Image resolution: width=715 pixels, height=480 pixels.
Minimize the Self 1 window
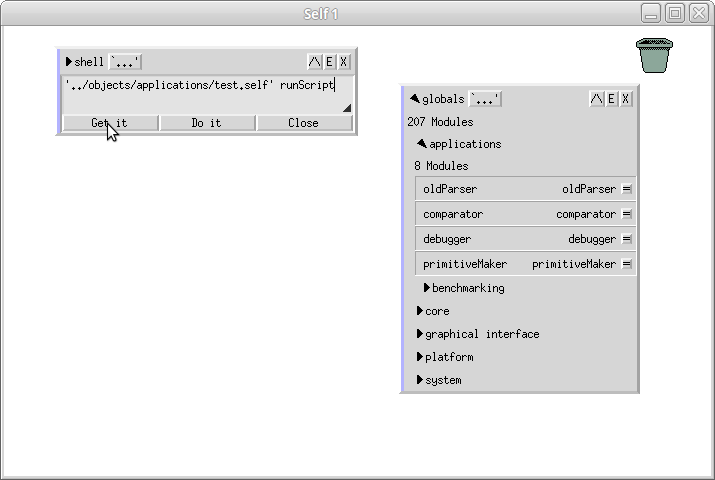click(651, 13)
